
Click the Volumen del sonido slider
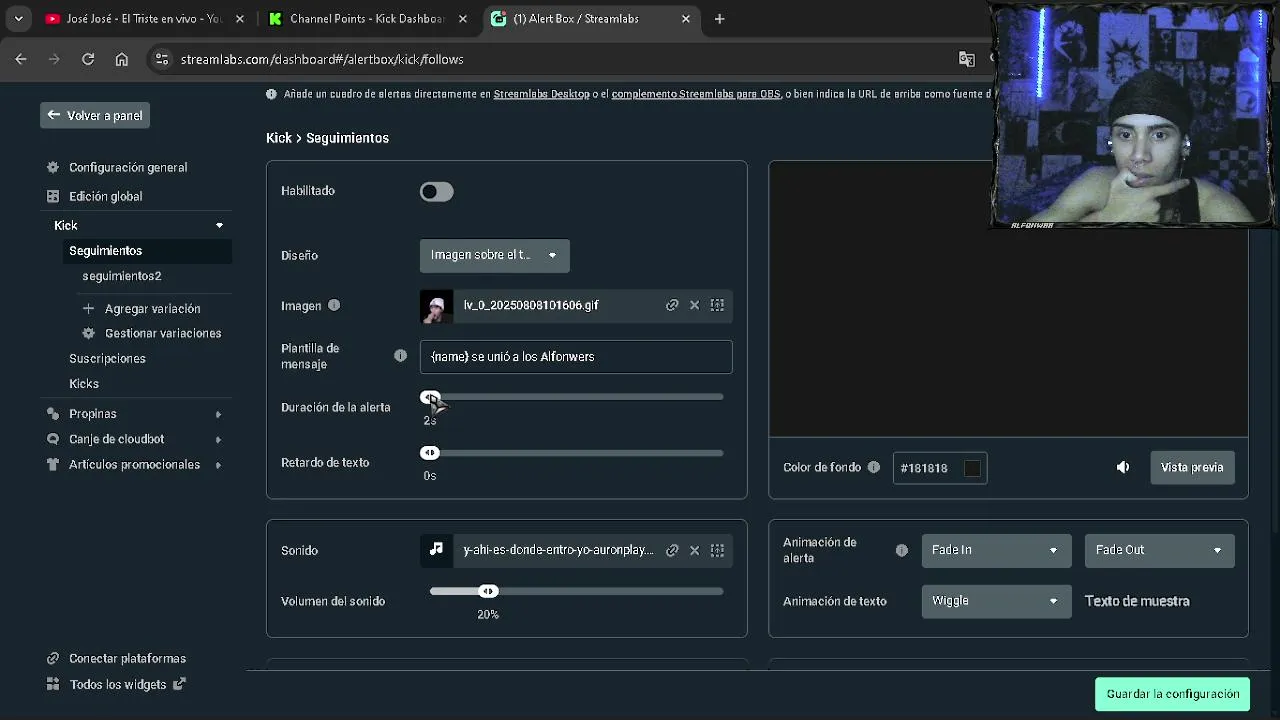pos(576,591)
